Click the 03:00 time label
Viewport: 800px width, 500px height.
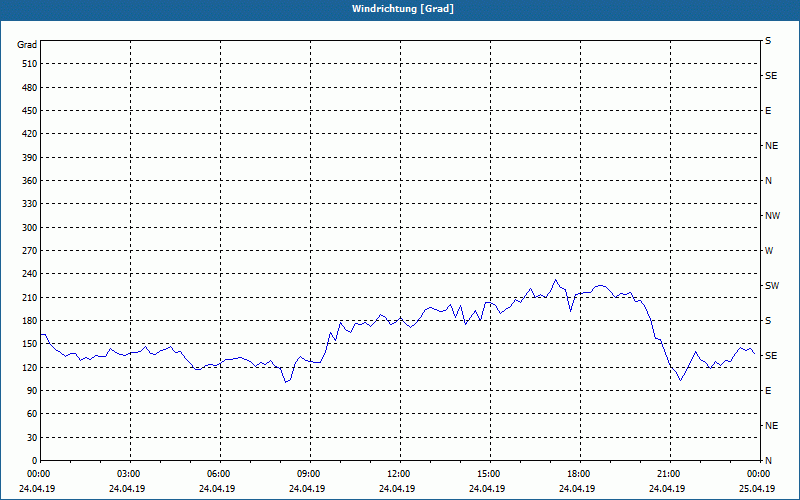pos(130,474)
